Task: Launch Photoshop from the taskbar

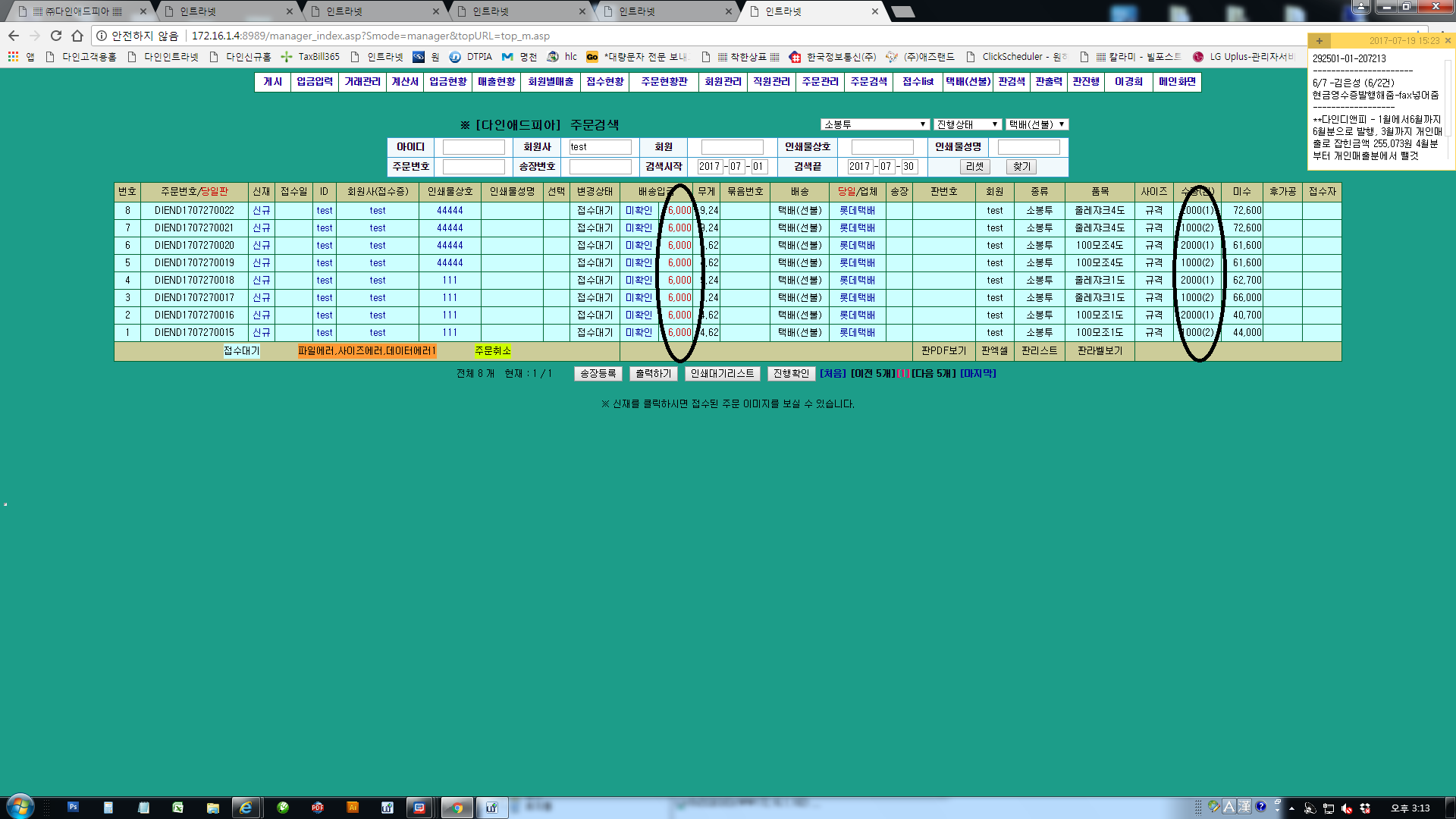Action: coord(73,808)
